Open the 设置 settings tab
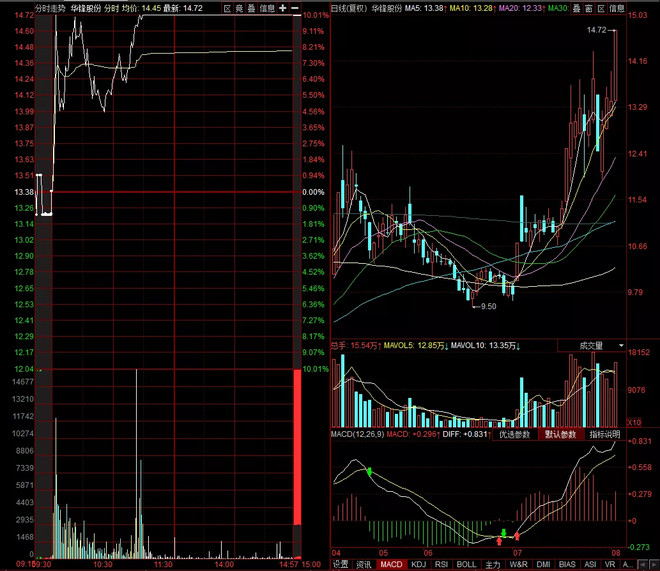Viewport: 660px width, 571px height. pos(341,564)
